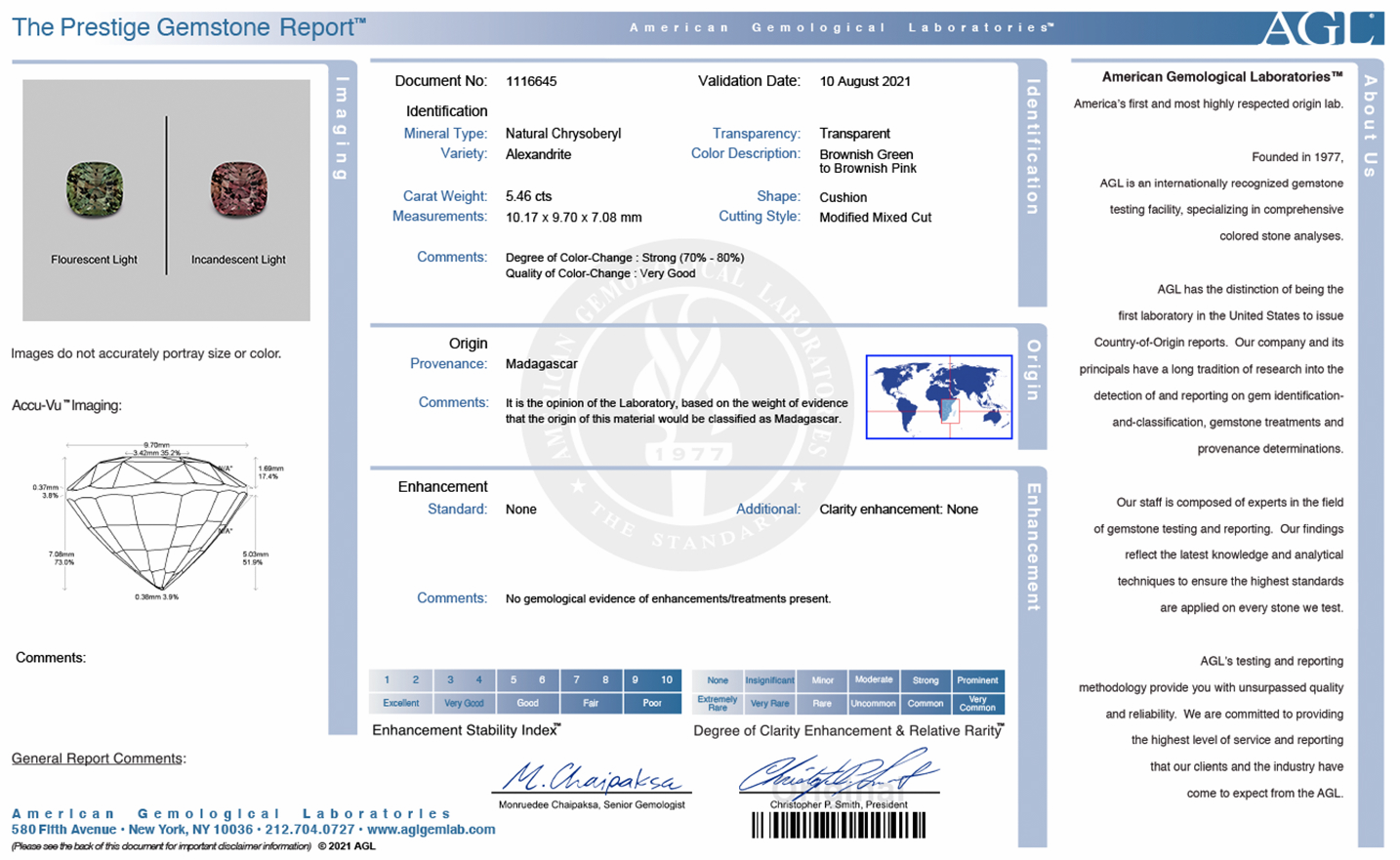Click the Excellent cell in the stability index
Viewport: 1400px width, 860px height.
pyautogui.click(x=401, y=703)
